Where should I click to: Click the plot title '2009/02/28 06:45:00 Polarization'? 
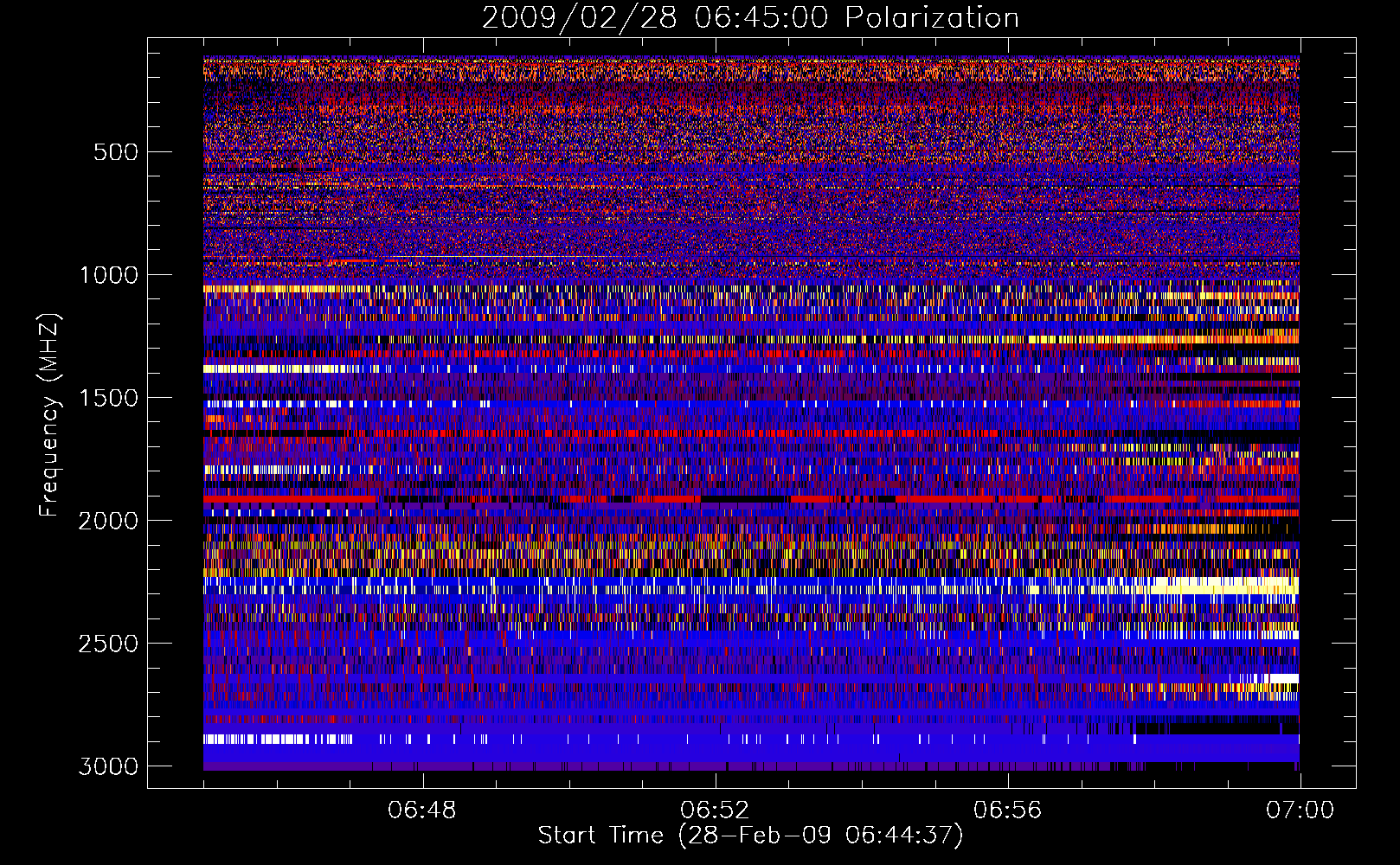click(750, 18)
